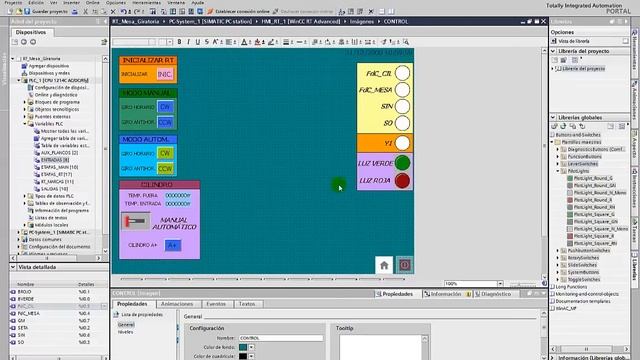
Task: Expand the ToggleSwitches library folder
Action: point(558,280)
